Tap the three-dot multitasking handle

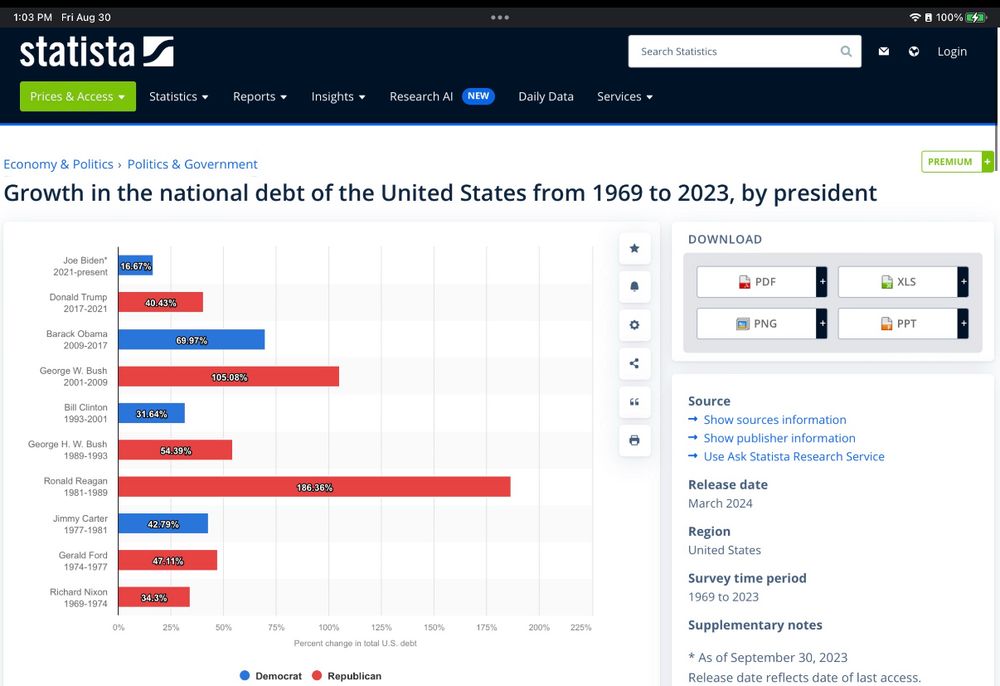pos(500,17)
